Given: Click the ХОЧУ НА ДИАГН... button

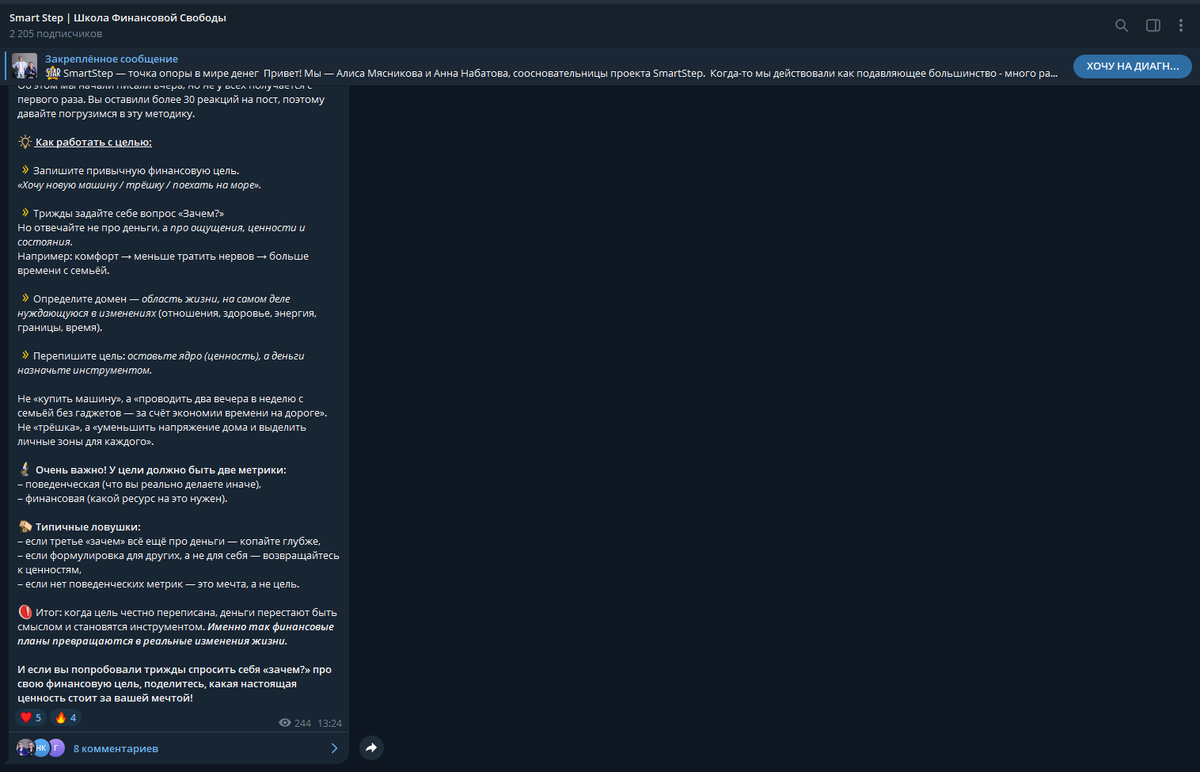Looking at the screenshot, I should (x=1132, y=66).
